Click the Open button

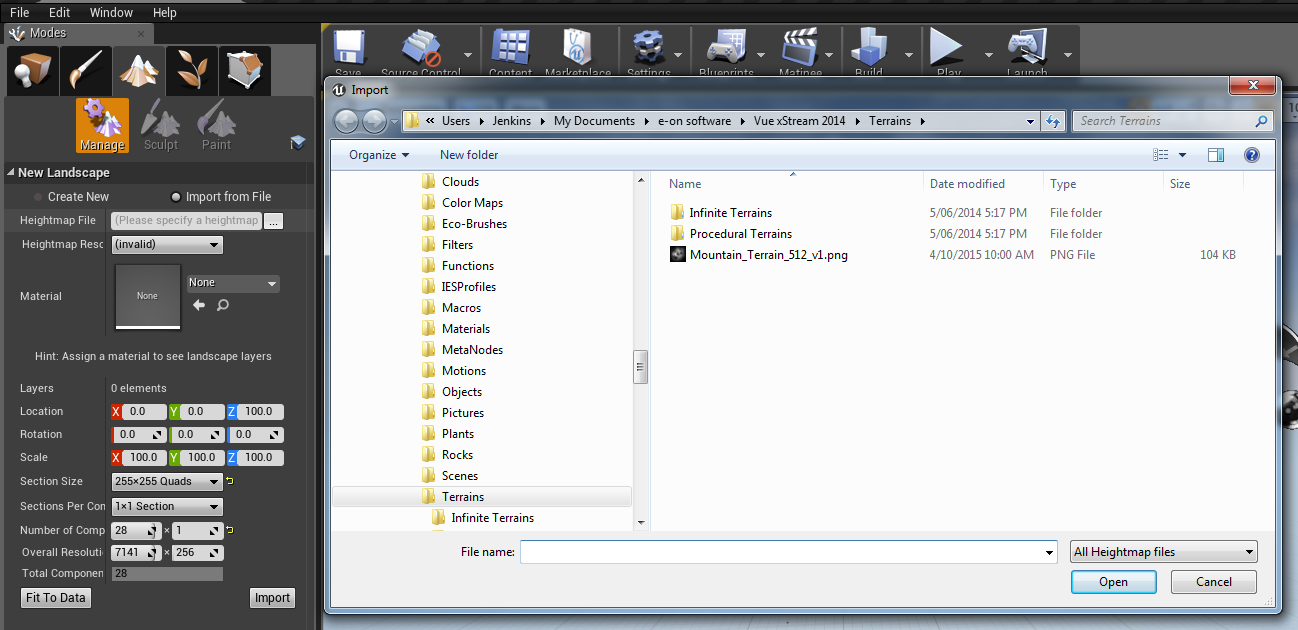coord(1113,582)
